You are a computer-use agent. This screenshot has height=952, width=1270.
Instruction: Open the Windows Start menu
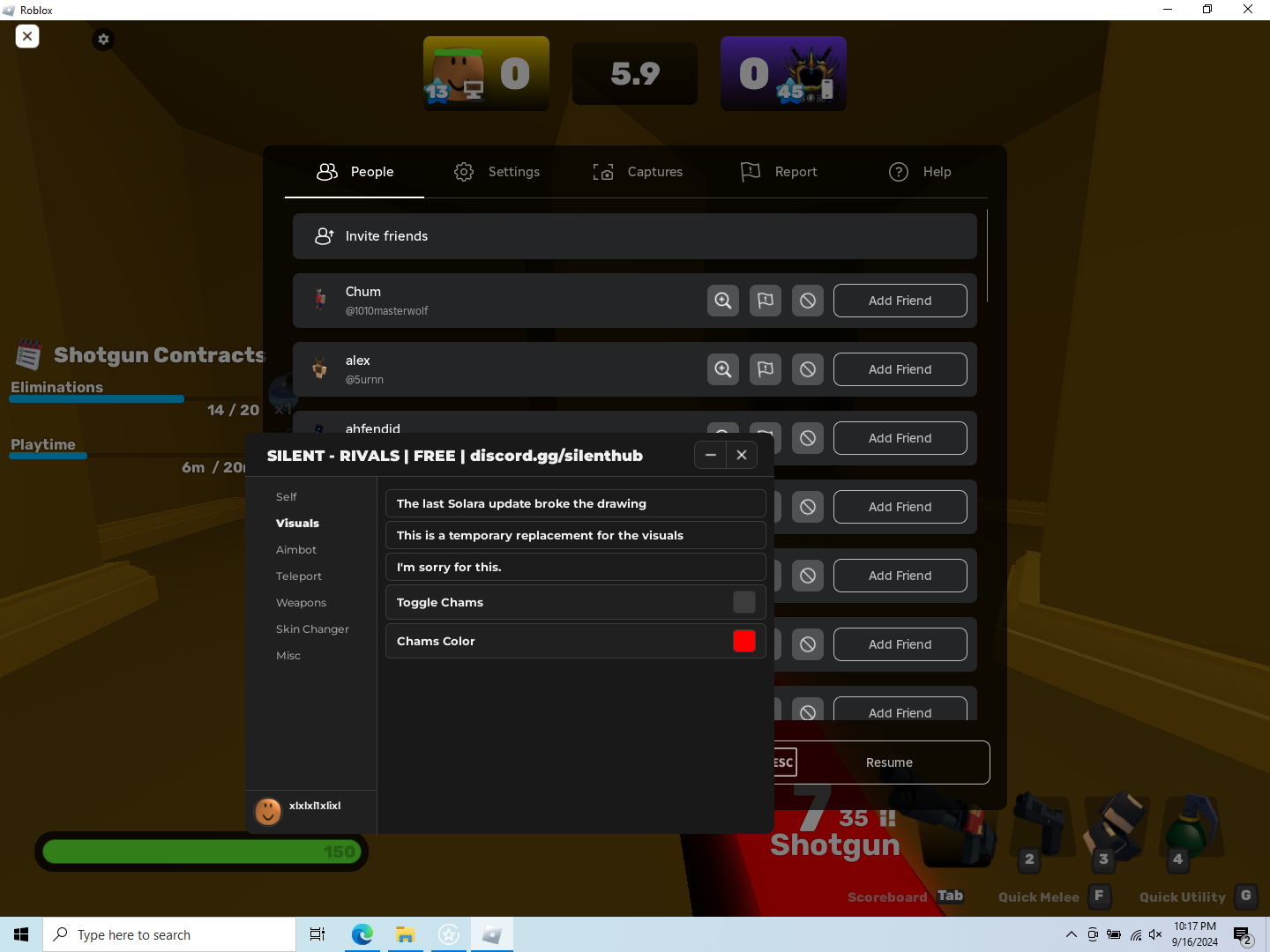(x=21, y=934)
